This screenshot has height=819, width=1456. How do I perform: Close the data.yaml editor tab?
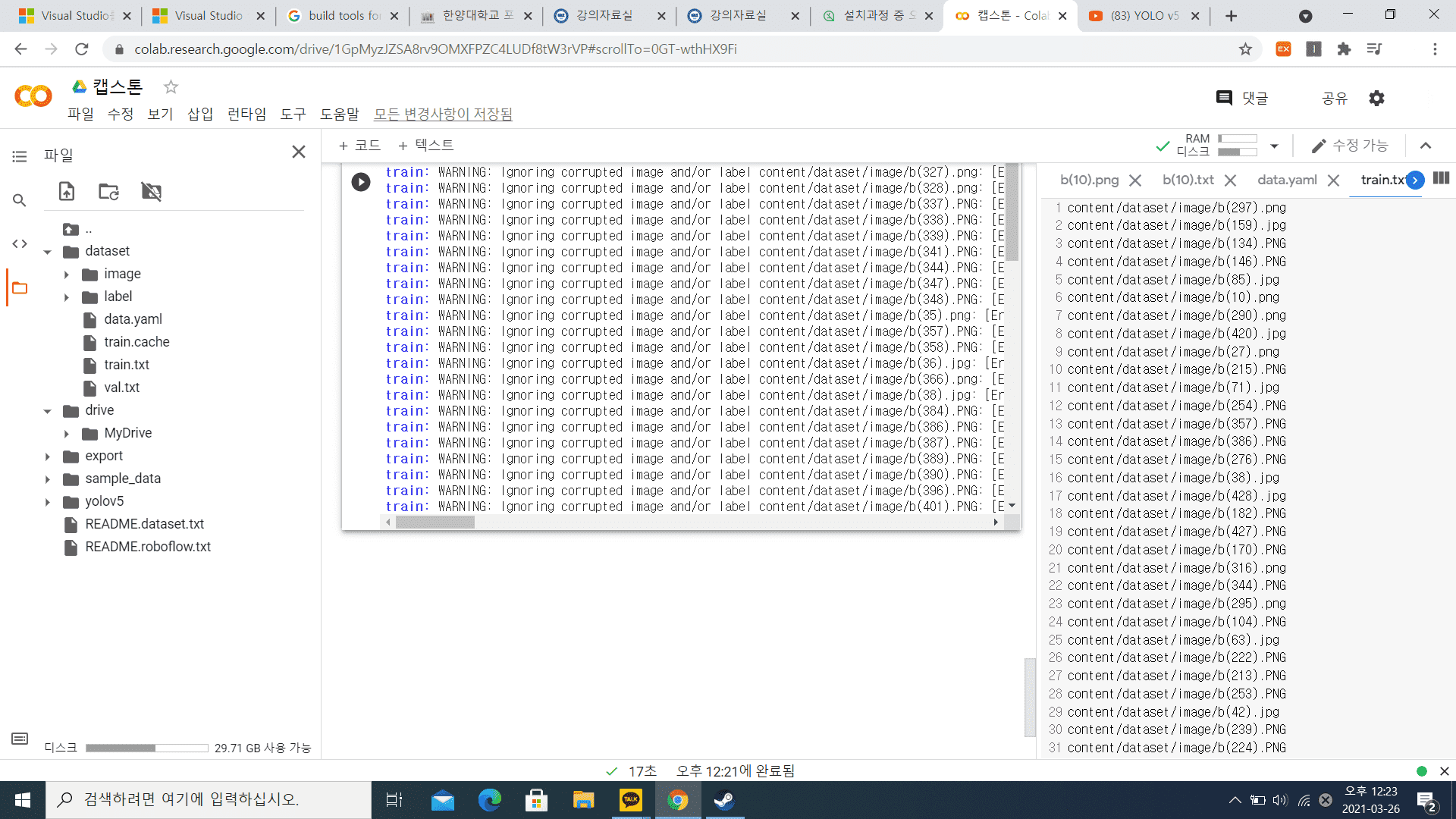[x=1333, y=180]
